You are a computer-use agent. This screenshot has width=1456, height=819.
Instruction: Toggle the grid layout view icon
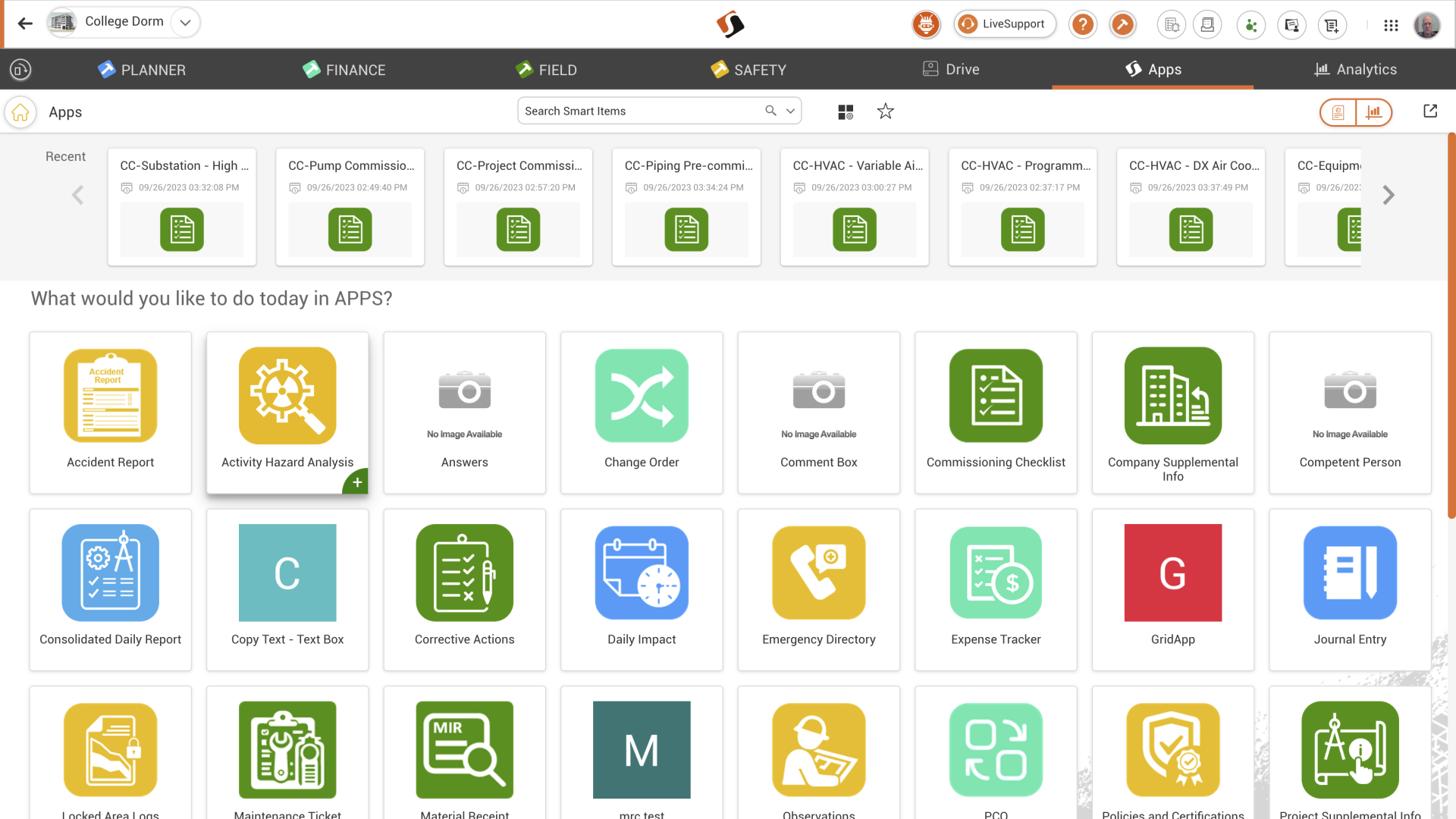tap(846, 112)
